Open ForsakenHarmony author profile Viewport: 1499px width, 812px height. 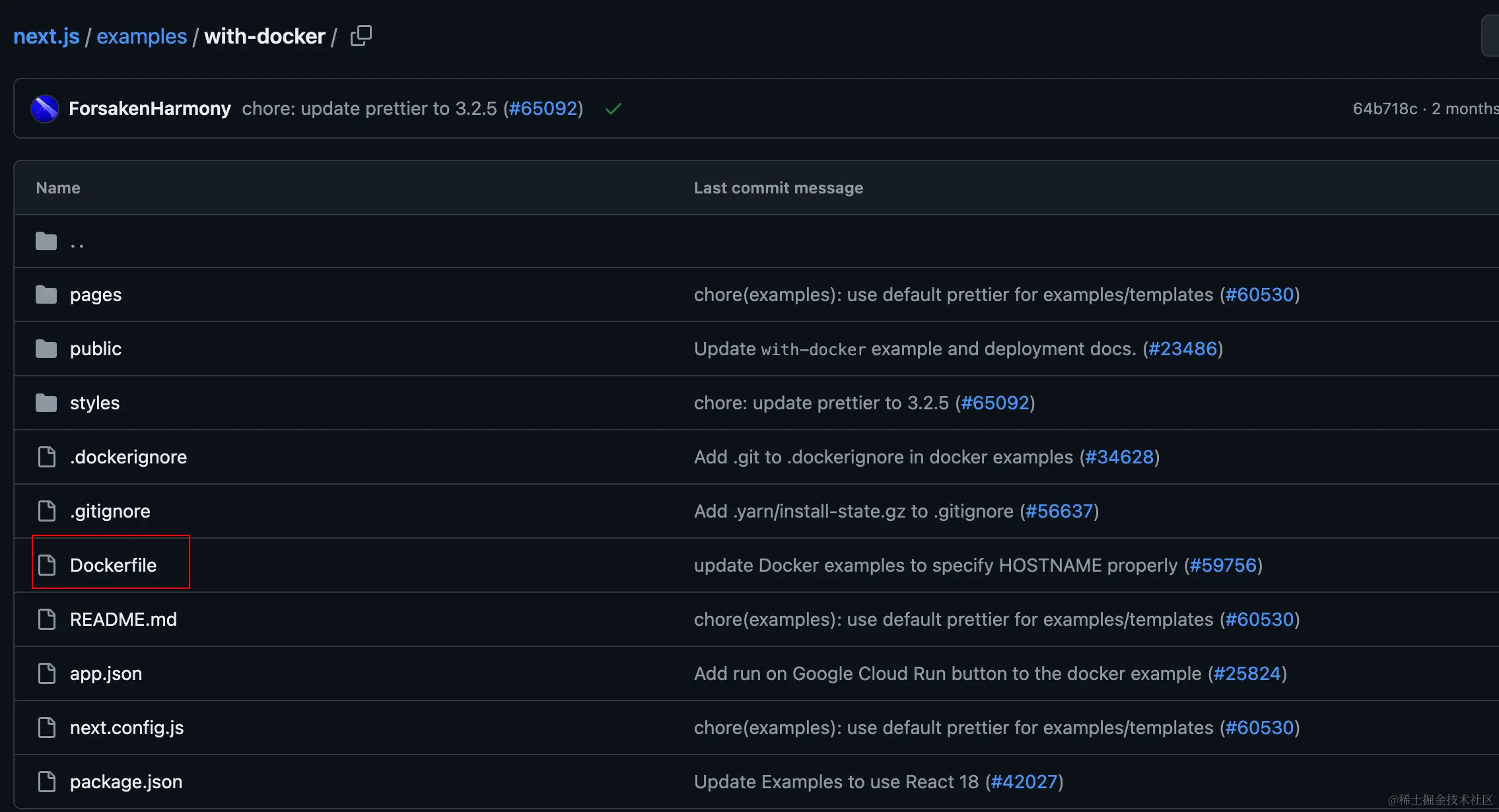pos(150,108)
